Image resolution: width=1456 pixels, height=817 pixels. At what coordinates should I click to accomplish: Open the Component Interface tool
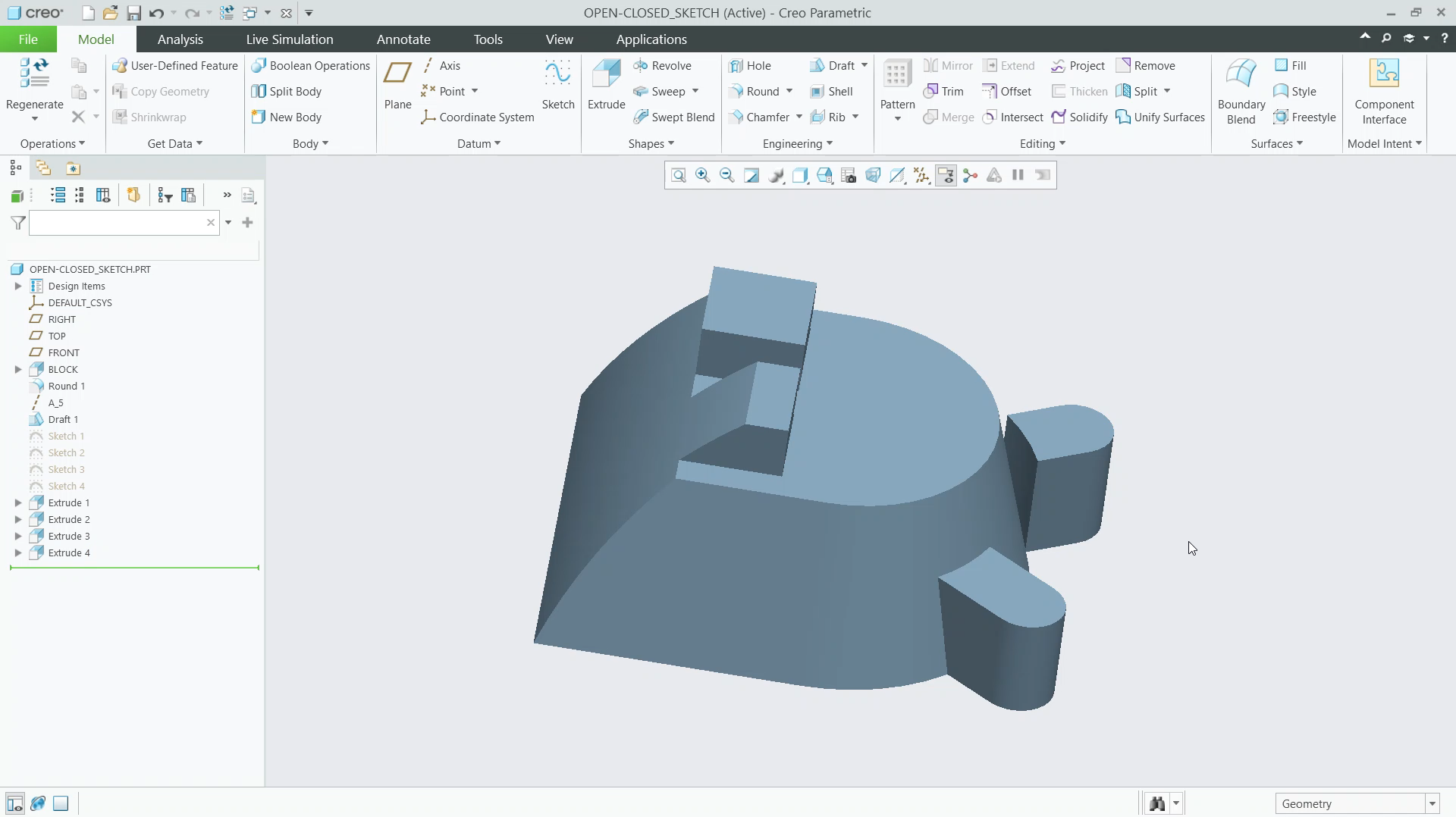pos(1384,91)
